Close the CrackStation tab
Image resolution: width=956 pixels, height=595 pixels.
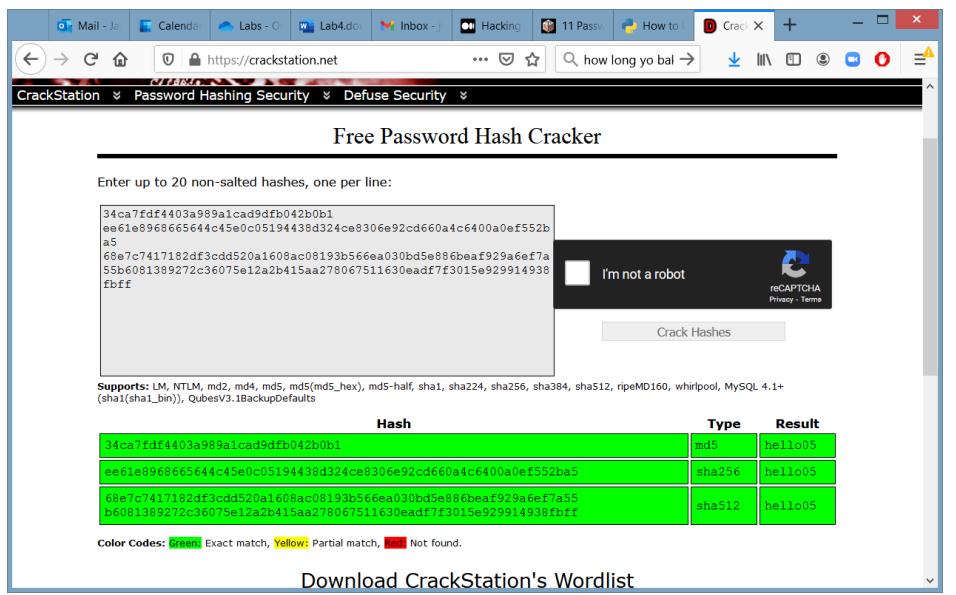[758, 26]
